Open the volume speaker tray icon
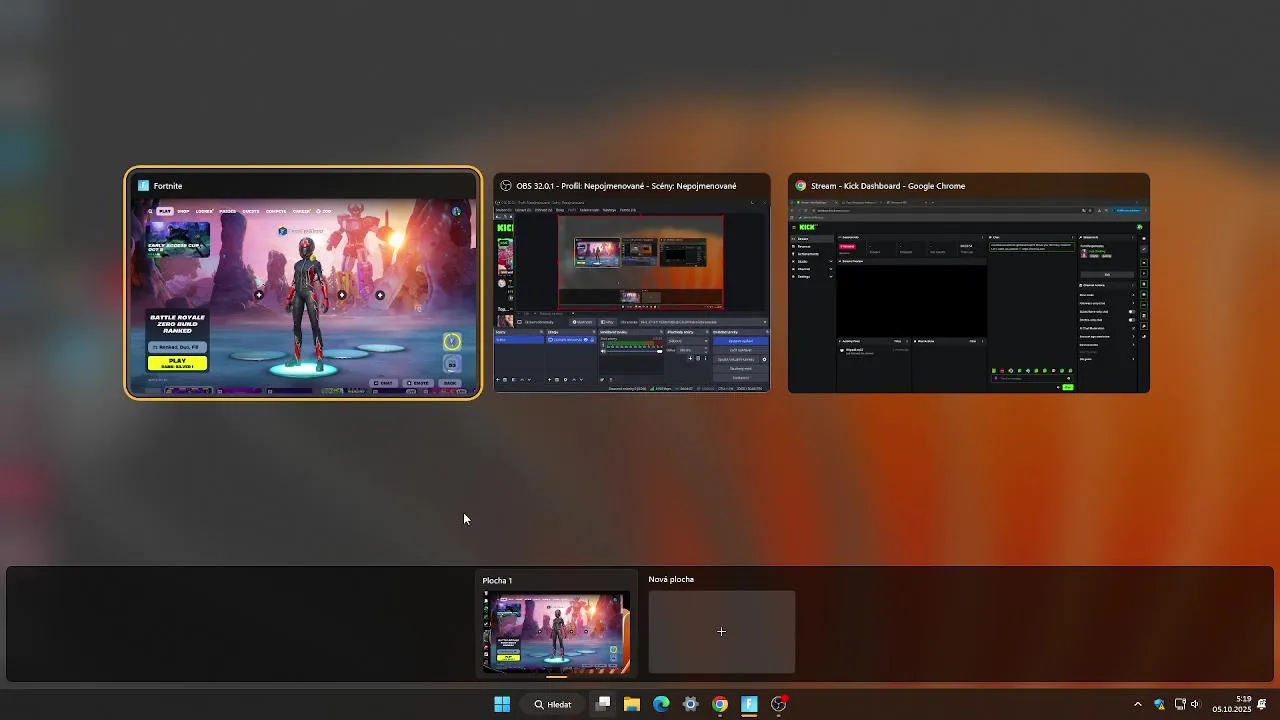Viewport: 1280px width, 720px height. click(1195, 704)
